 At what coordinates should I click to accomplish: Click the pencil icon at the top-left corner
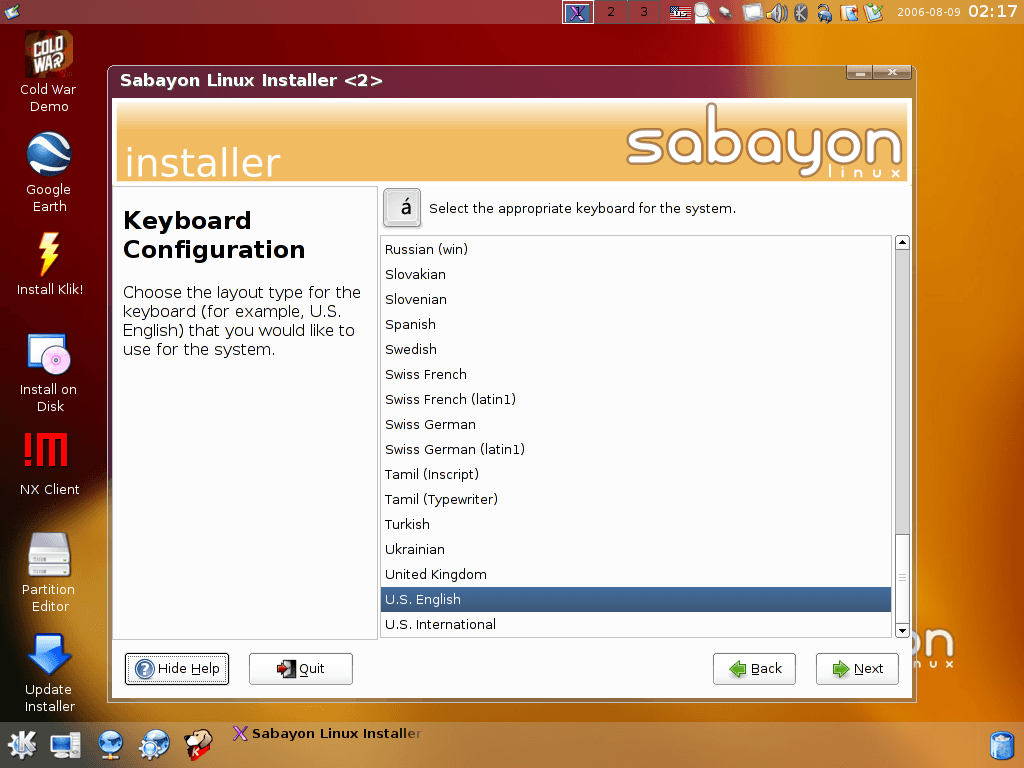11,10
